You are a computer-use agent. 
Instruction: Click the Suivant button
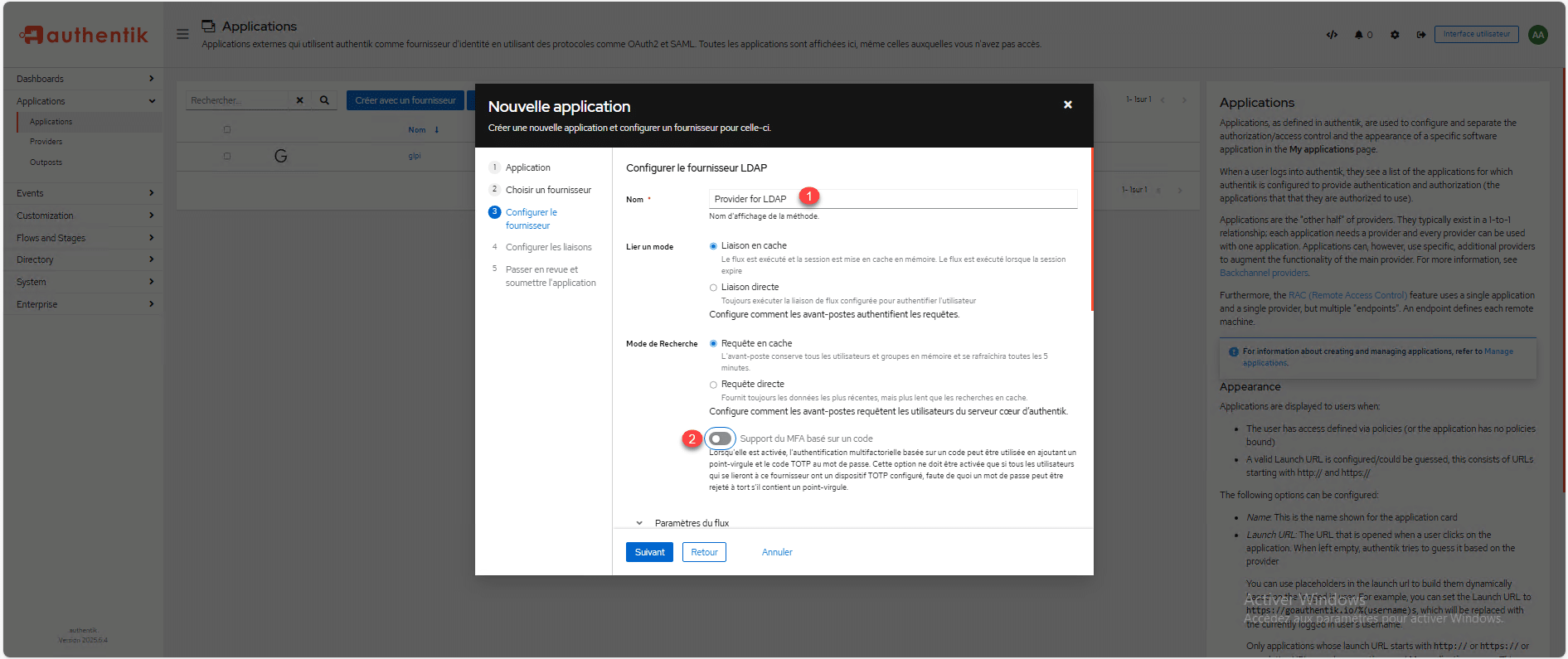649,552
